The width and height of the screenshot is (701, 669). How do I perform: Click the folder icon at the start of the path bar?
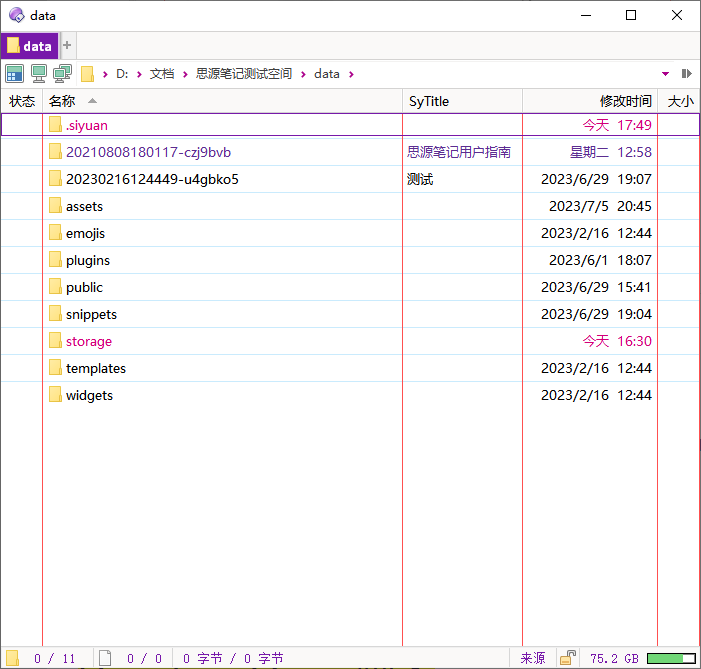[88, 74]
